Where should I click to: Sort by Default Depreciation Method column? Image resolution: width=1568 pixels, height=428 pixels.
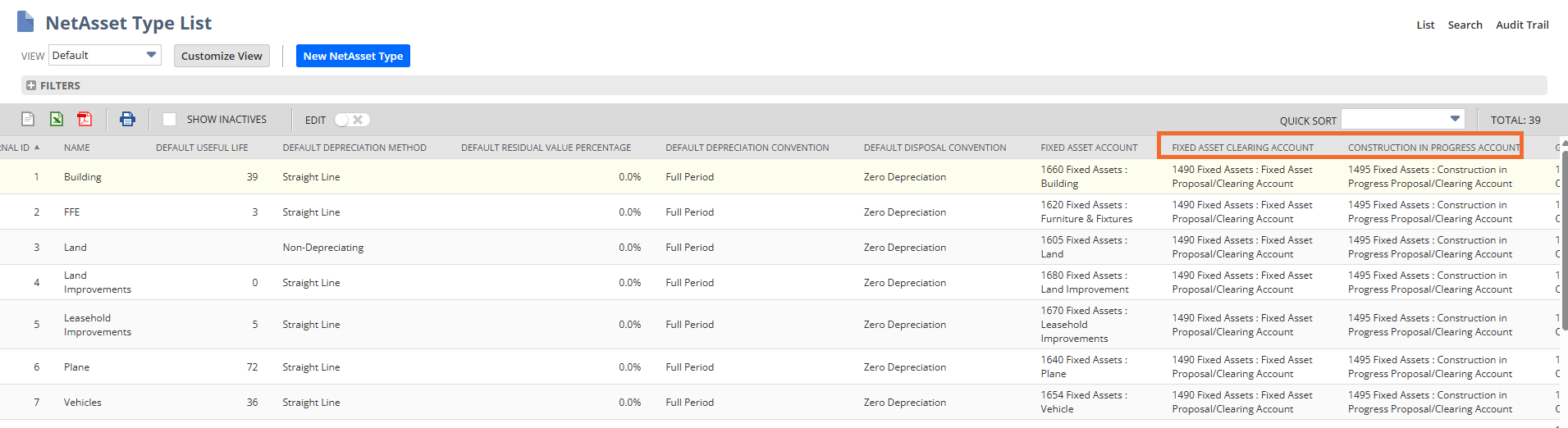(354, 148)
